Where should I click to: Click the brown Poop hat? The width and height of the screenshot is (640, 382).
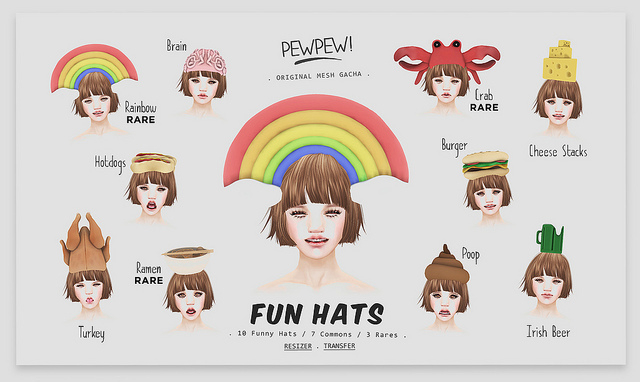[447, 264]
